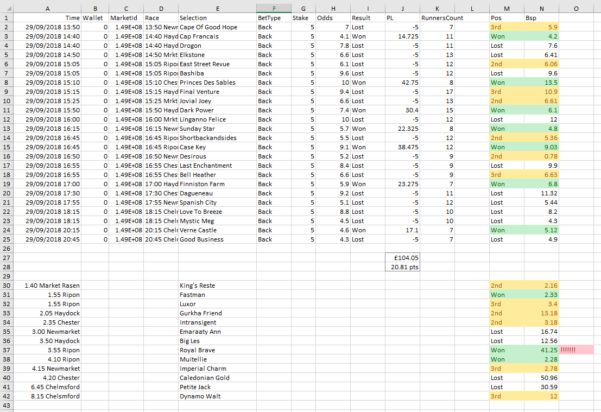Select the 'East Street Revue' cell
Screen dimensions: 601x412
[x=217, y=64]
